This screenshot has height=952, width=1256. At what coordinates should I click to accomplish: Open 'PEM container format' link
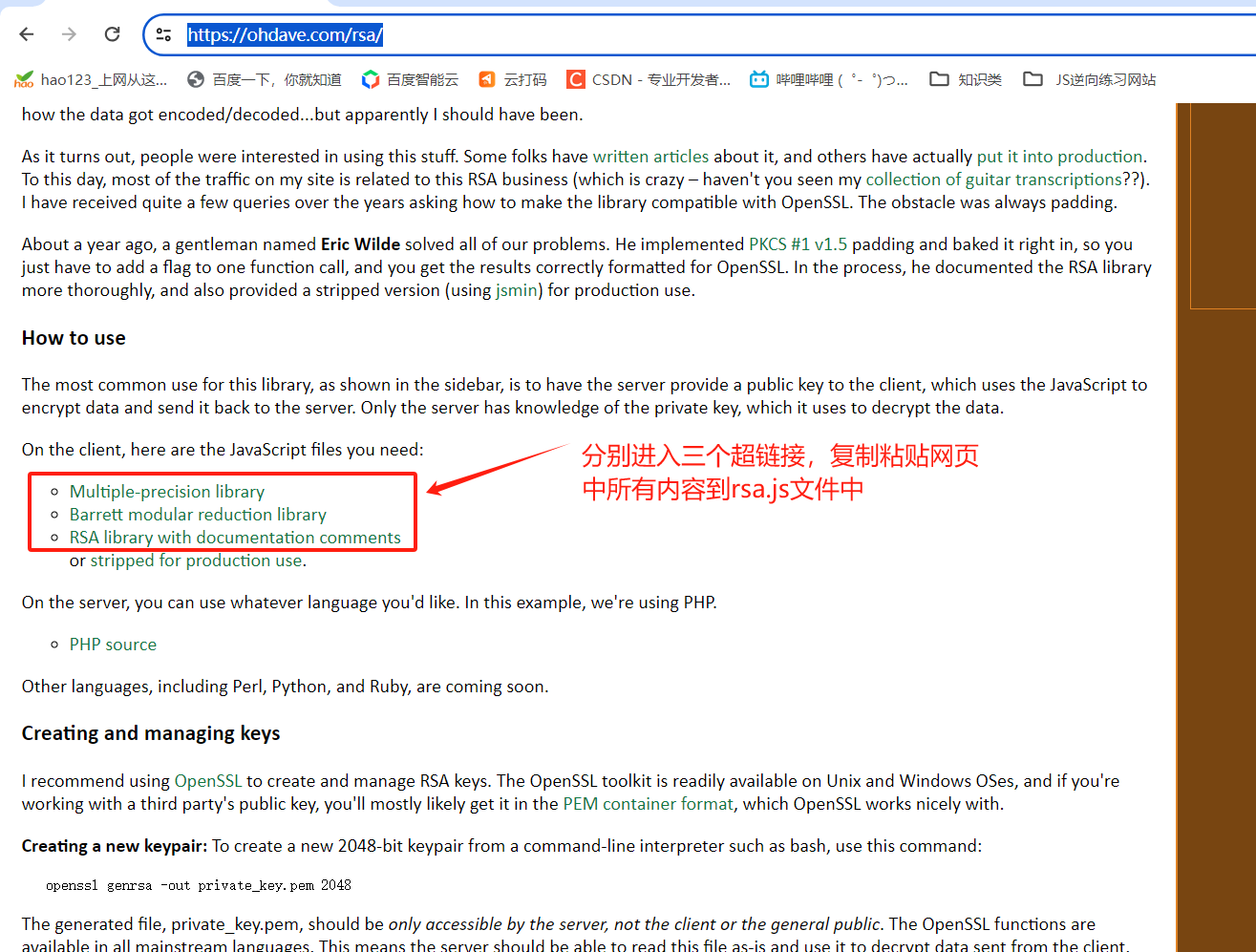(648, 804)
